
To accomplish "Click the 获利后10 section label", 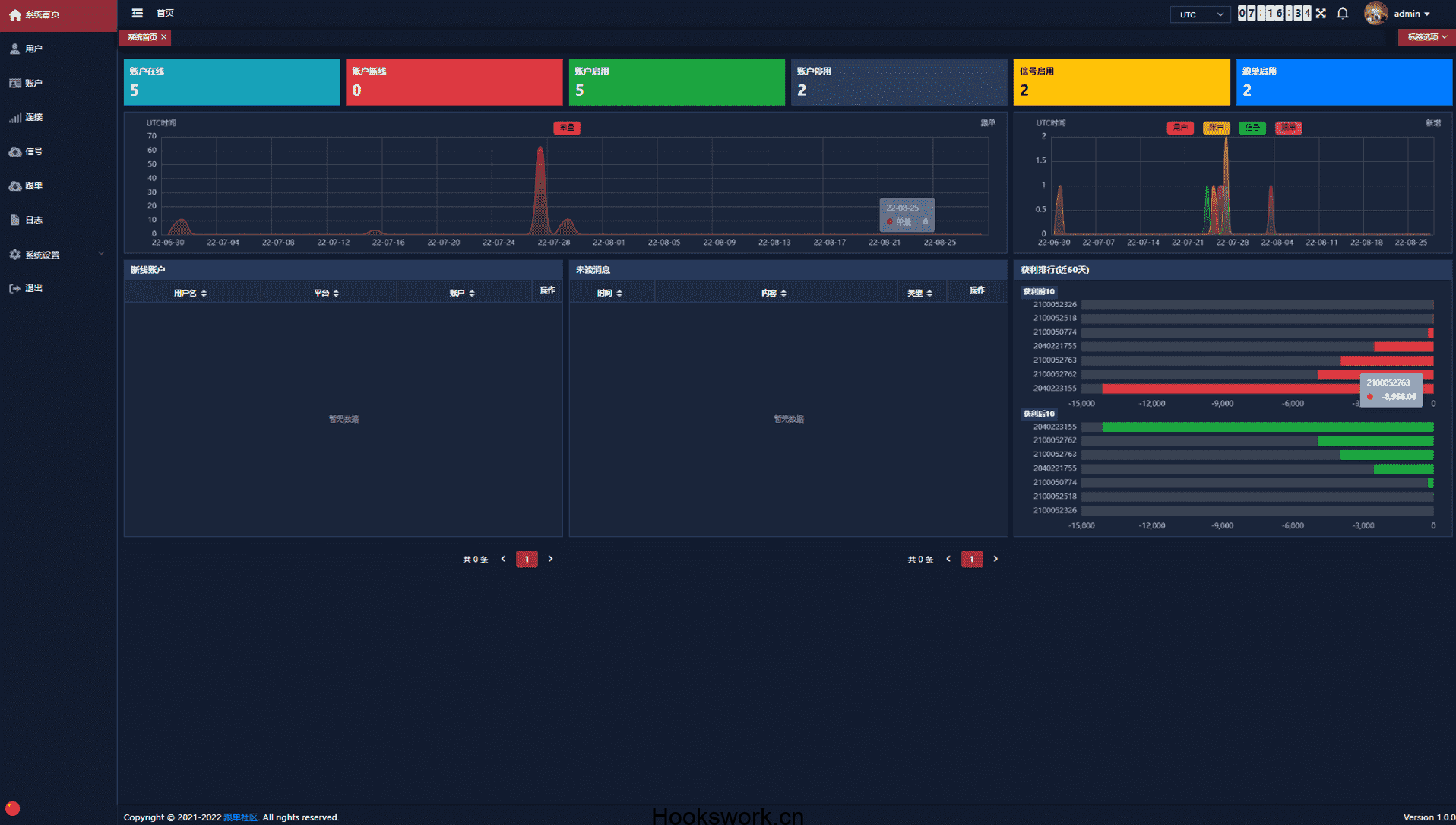I will pyautogui.click(x=1038, y=414).
